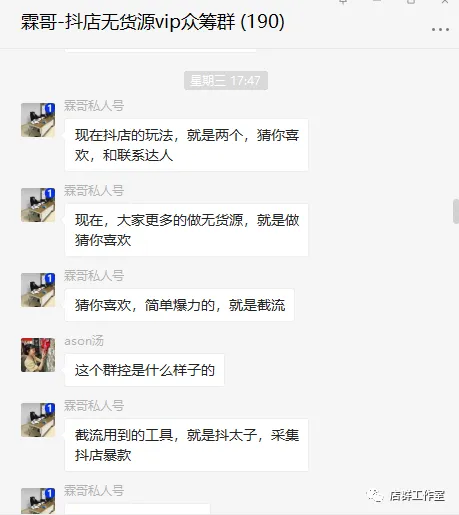Select message '猜你喜欢，简单爆力的，就是截流'
The height and width of the screenshot is (515, 459).
pyautogui.click(x=179, y=305)
